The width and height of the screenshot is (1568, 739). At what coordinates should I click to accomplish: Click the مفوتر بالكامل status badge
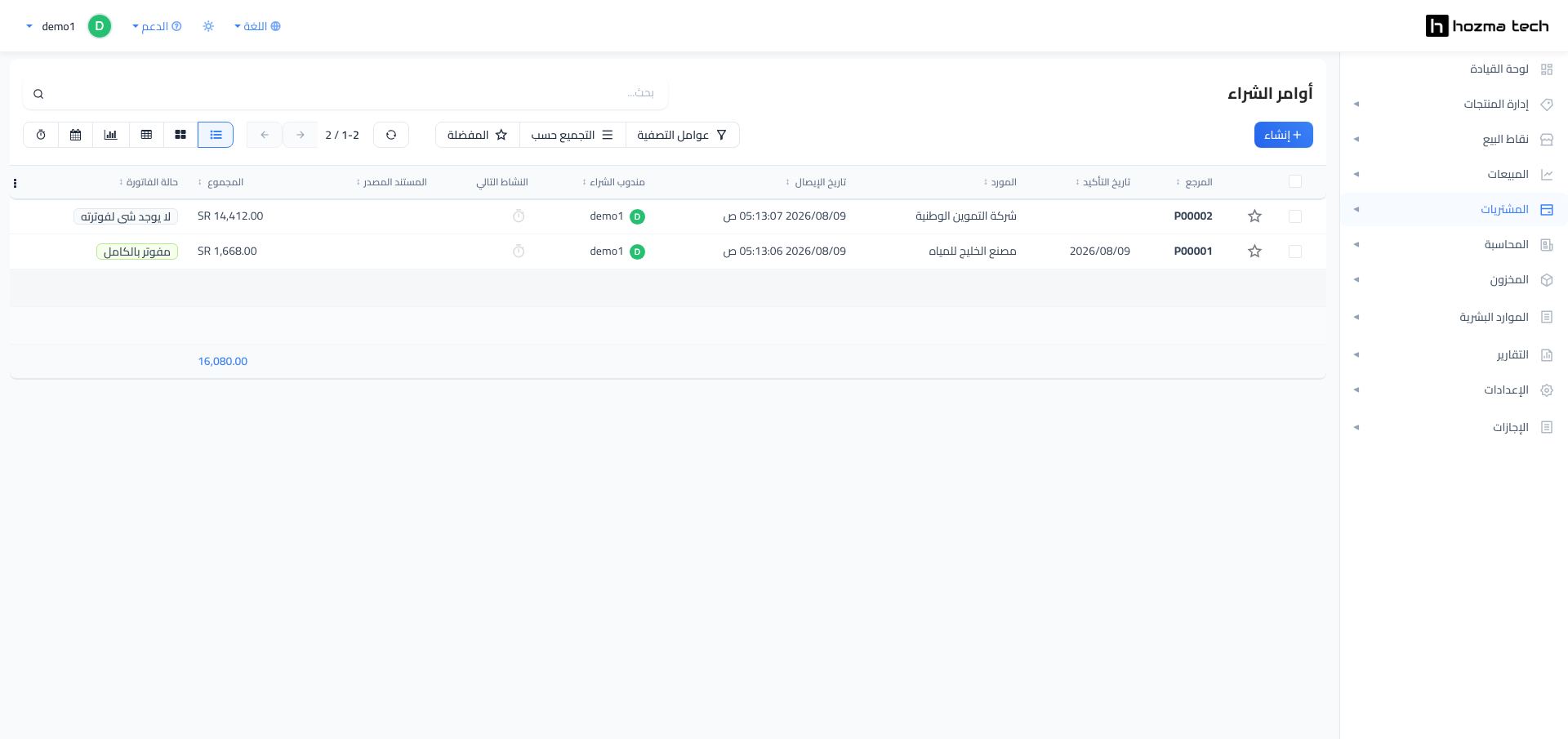(137, 252)
